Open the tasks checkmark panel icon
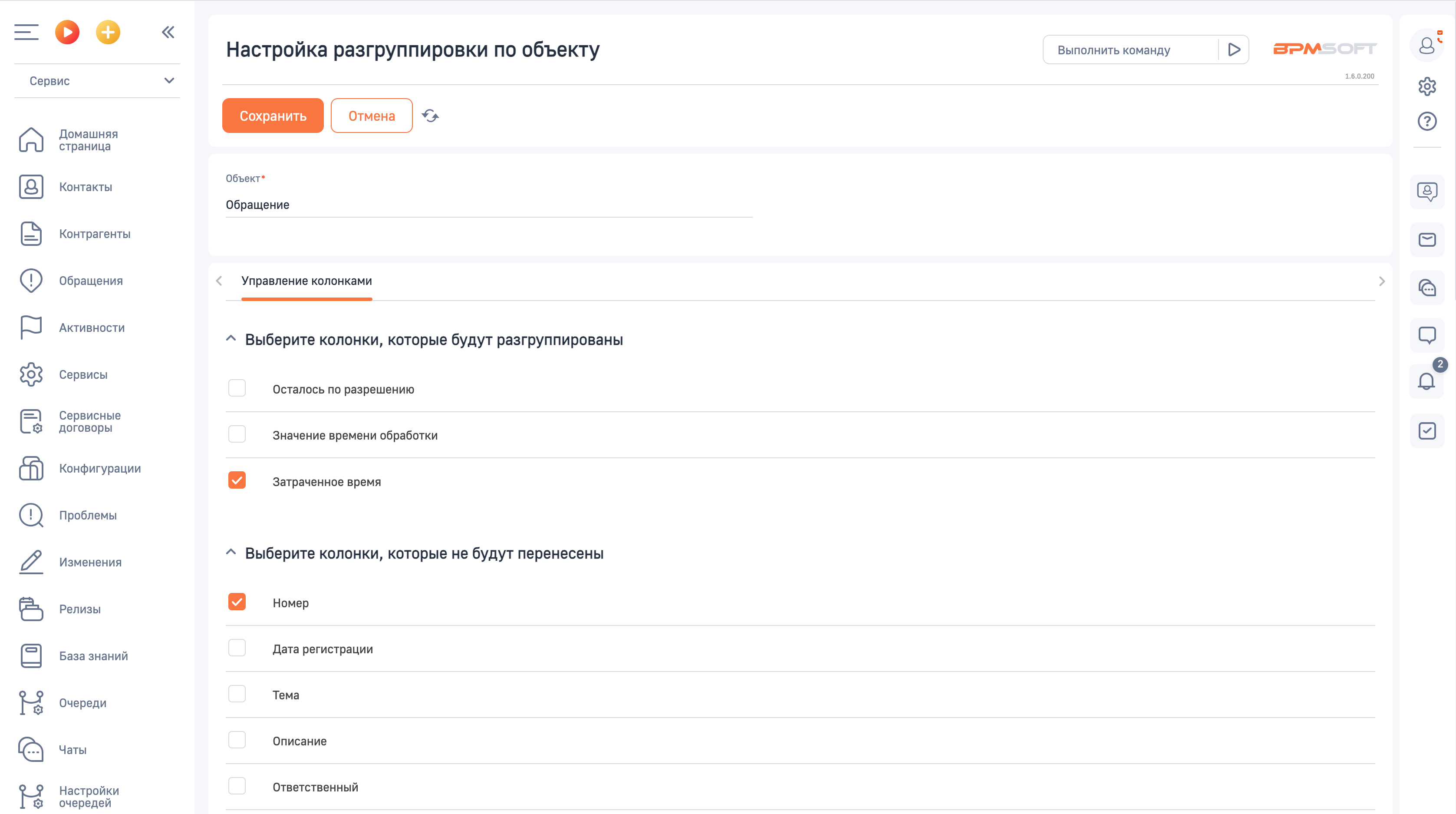The height and width of the screenshot is (814, 1456). (x=1426, y=431)
